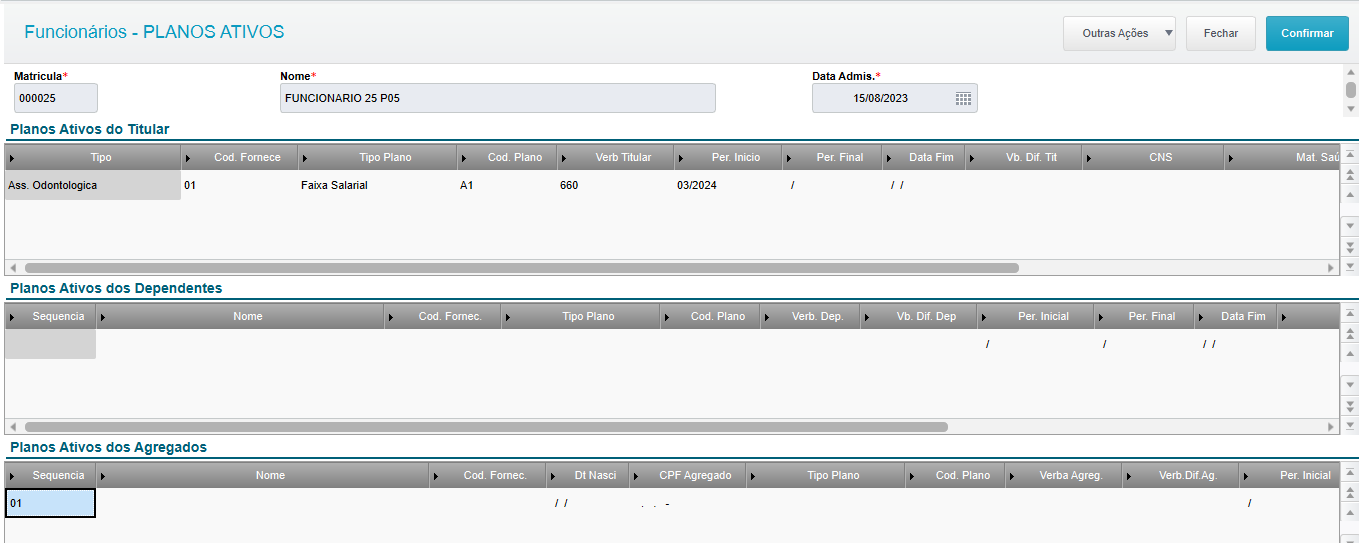Click Dt Nasci column header
Screen dimensions: 1359x543
[x=588, y=475]
